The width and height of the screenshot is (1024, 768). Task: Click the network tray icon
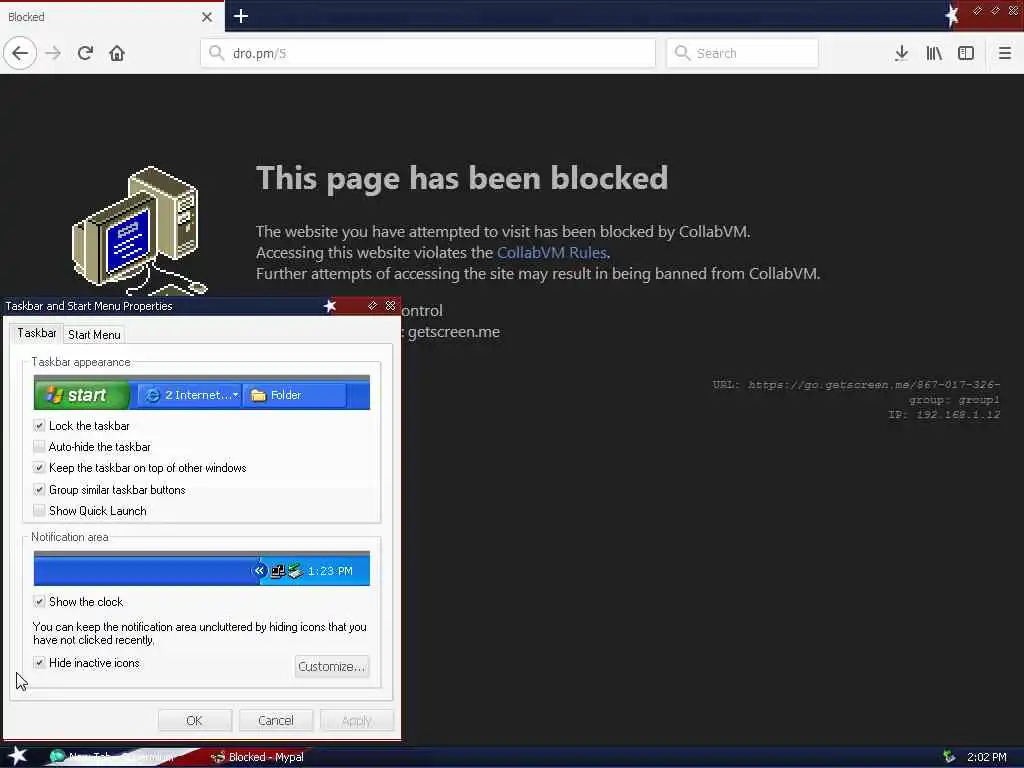coord(949,757)
